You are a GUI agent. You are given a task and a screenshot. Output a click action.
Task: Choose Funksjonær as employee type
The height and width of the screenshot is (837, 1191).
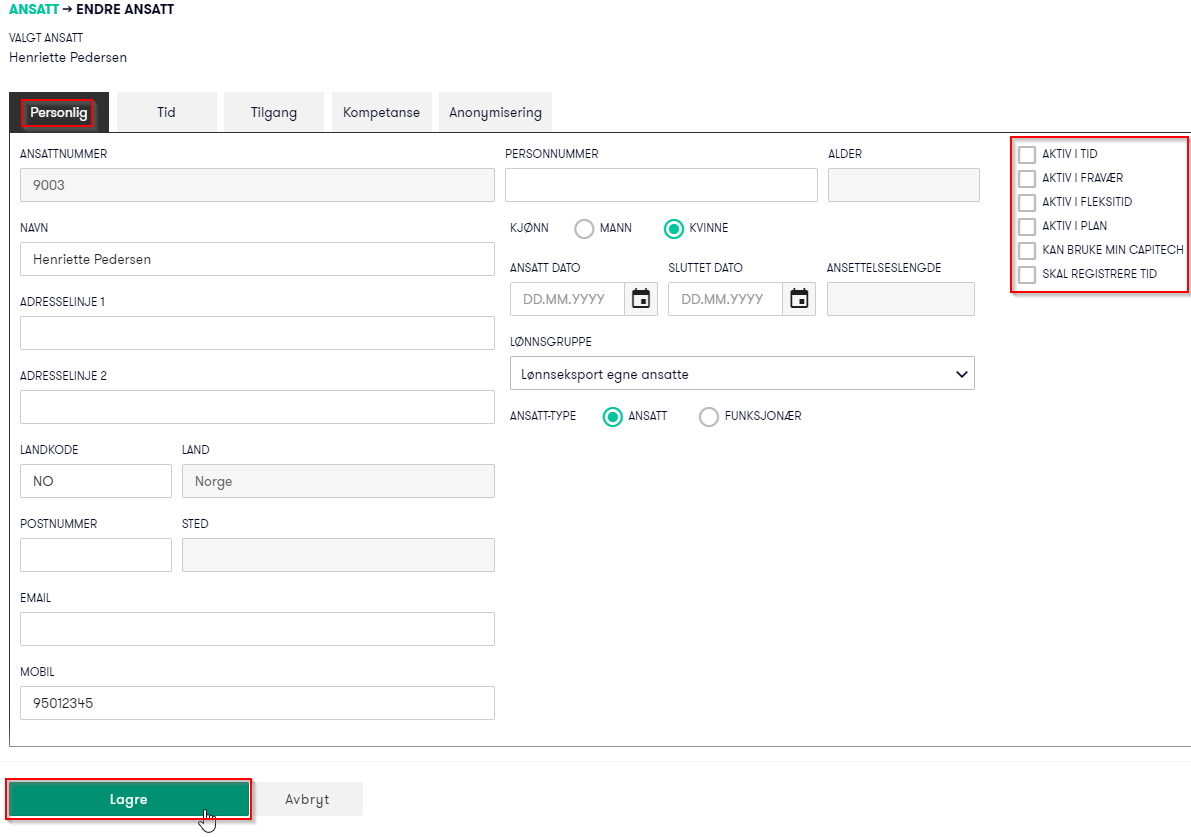coord(709,417)
